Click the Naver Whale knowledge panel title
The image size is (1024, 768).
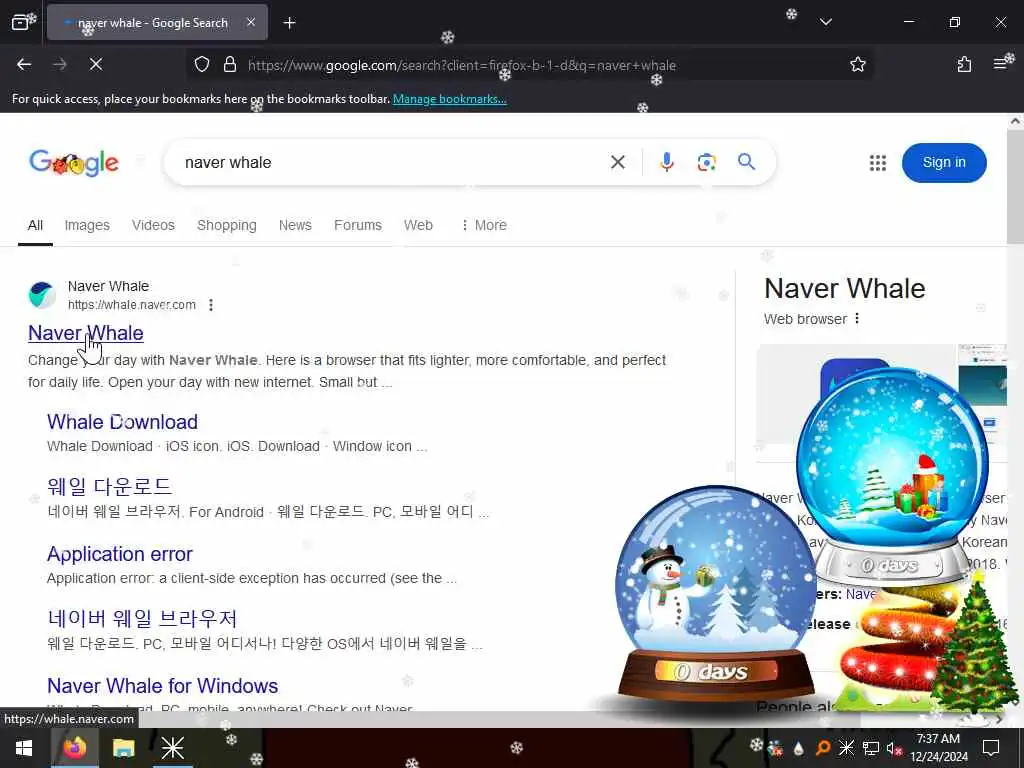844,289
